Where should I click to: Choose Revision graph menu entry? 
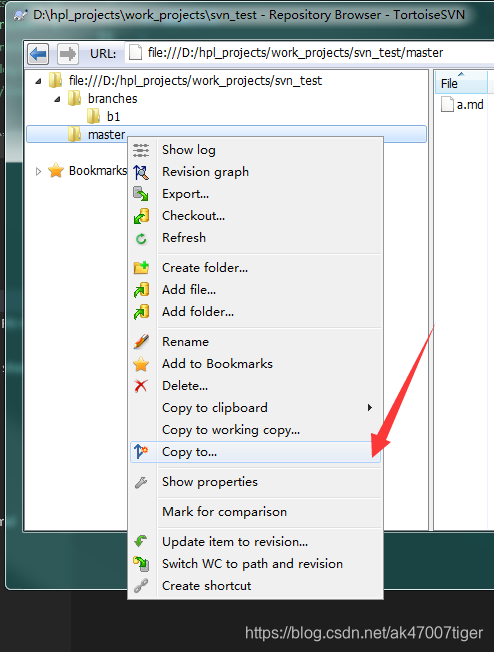(x=255, y=172)
